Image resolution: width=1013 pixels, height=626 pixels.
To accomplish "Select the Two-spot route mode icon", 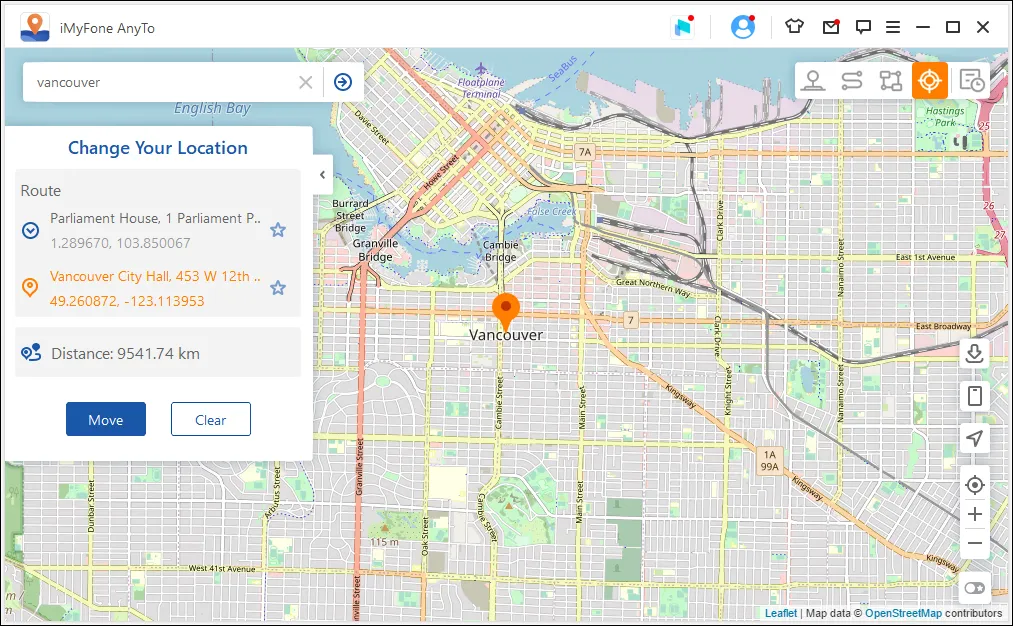I will (x=852, y=81).
